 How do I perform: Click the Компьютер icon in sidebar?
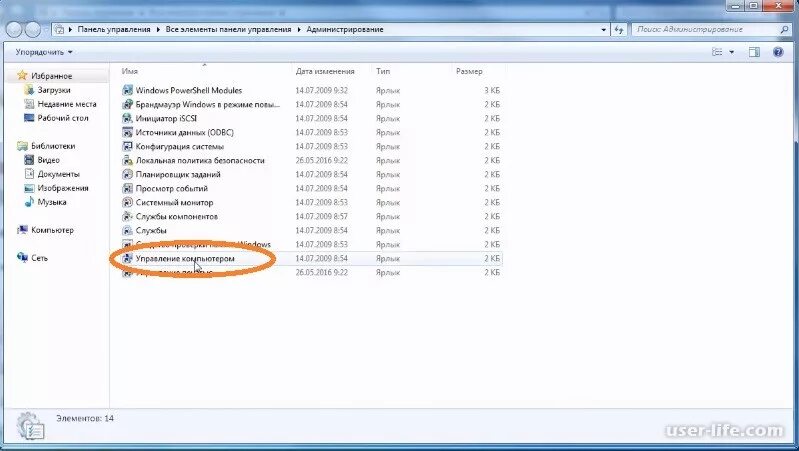(x=22, y=230)
